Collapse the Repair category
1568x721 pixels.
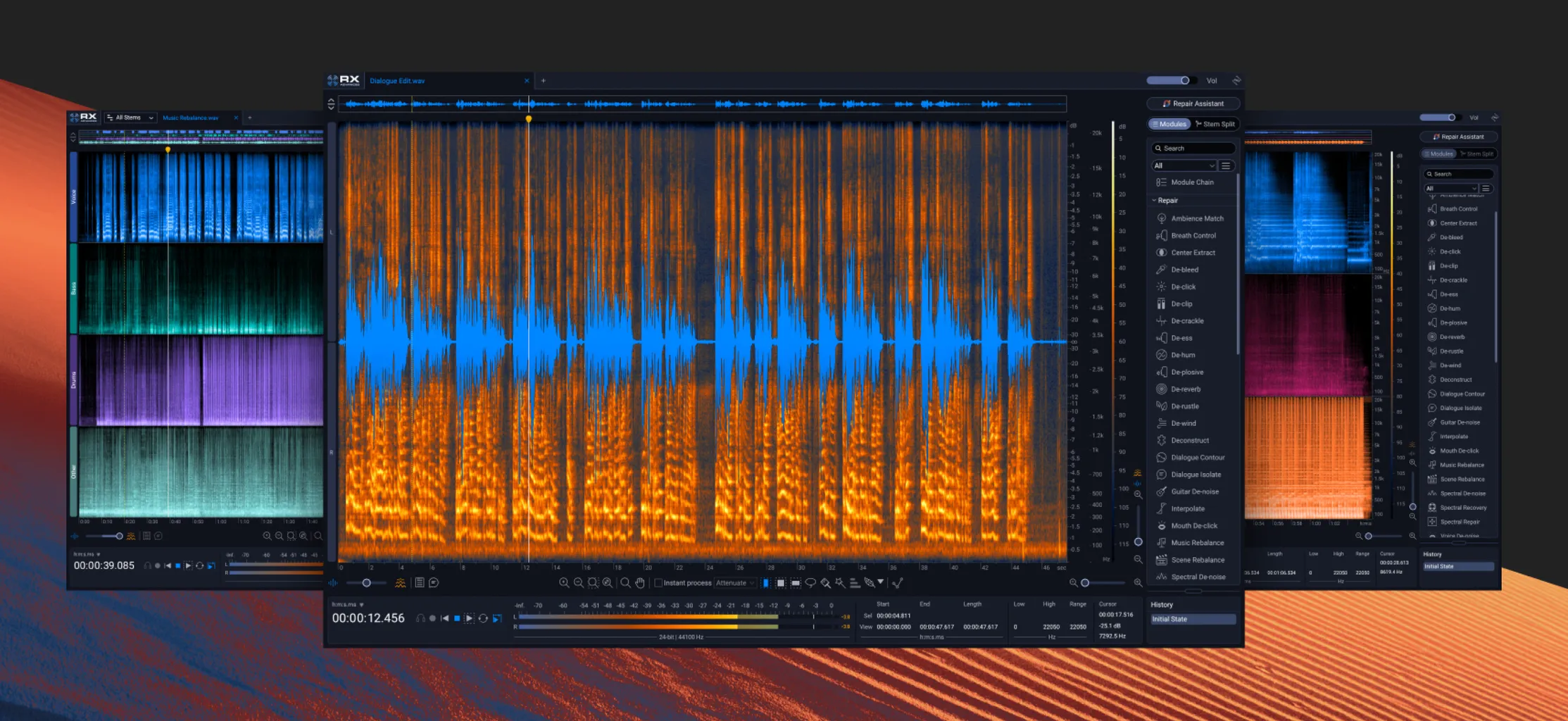1165,201
